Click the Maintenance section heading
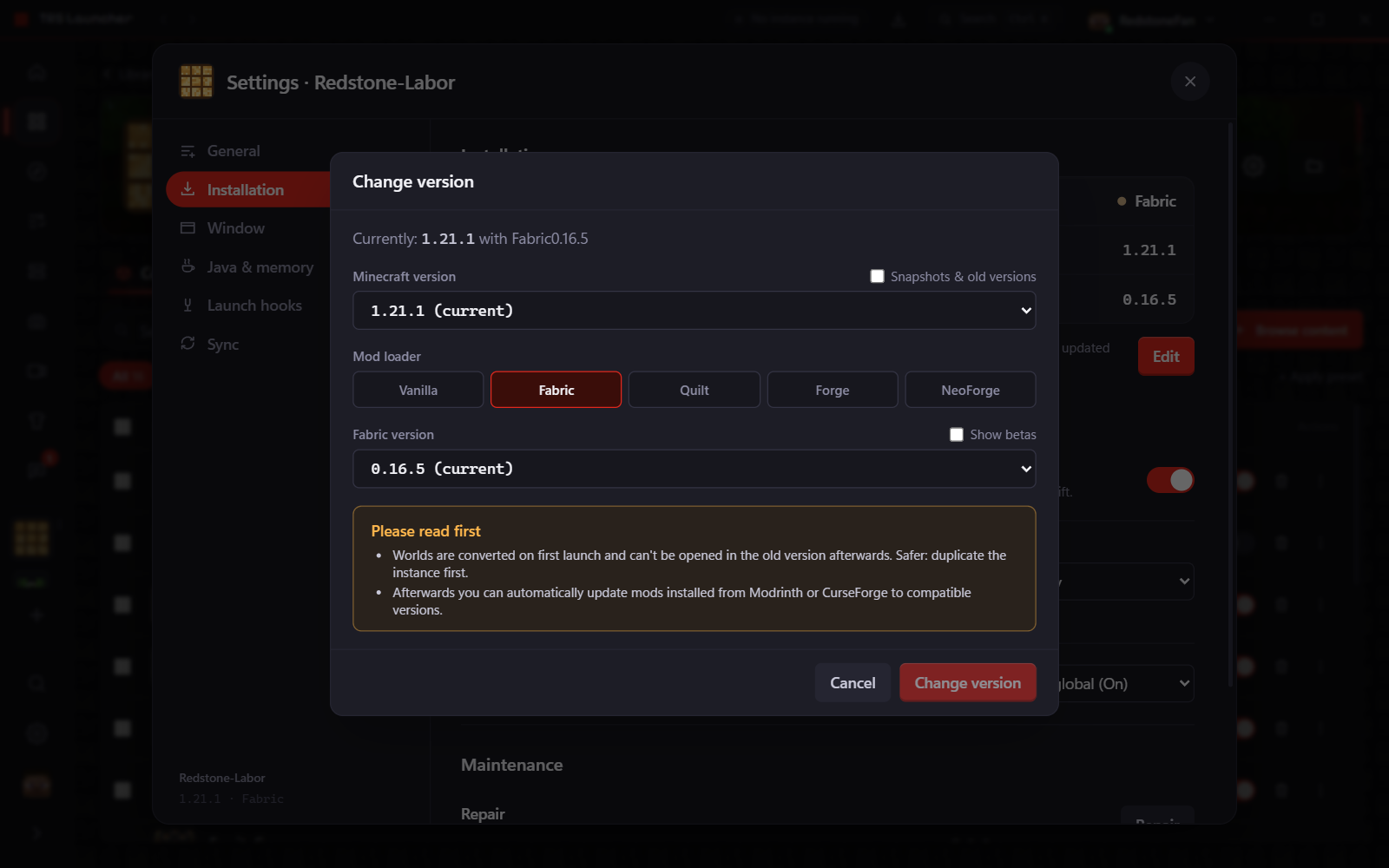This screenshot has width=1389, height=868. (511, 765)
